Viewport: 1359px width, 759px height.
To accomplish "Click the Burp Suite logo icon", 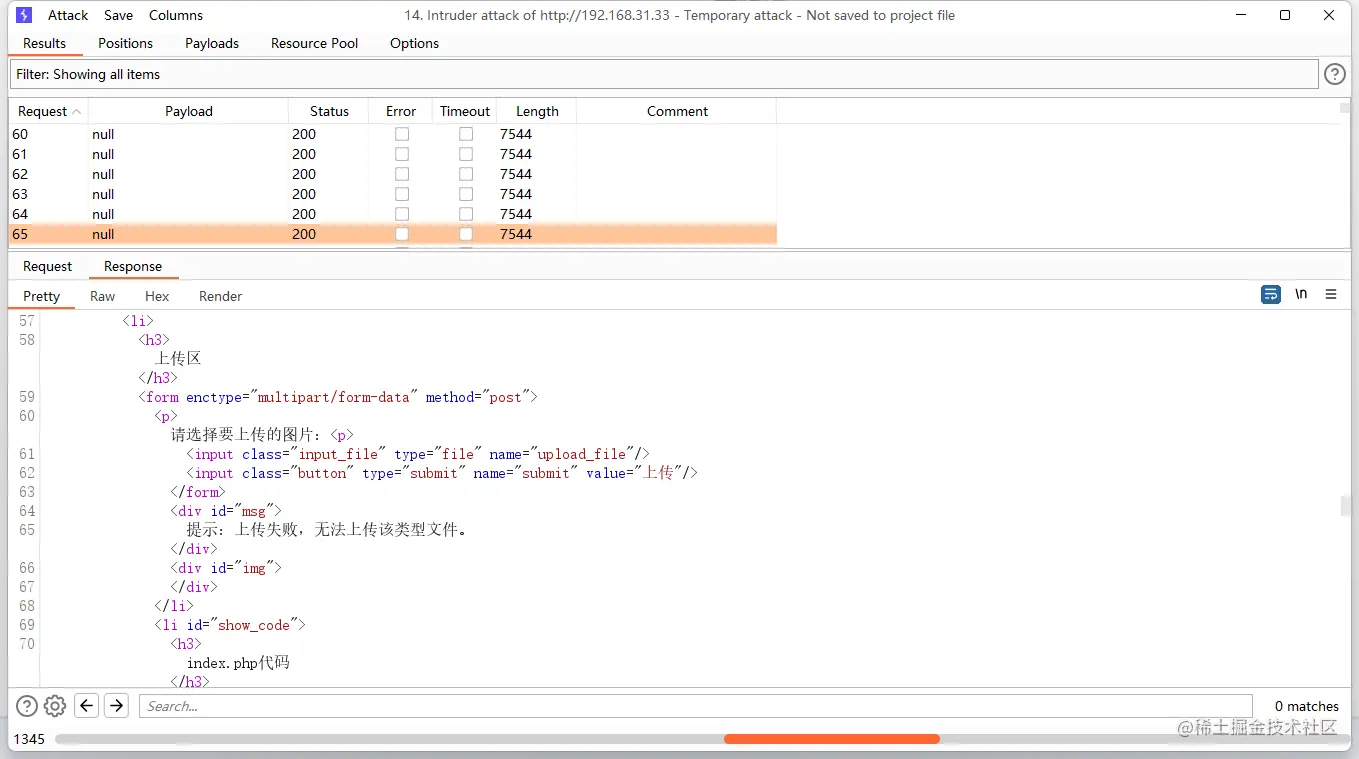I will pos(24,15).
